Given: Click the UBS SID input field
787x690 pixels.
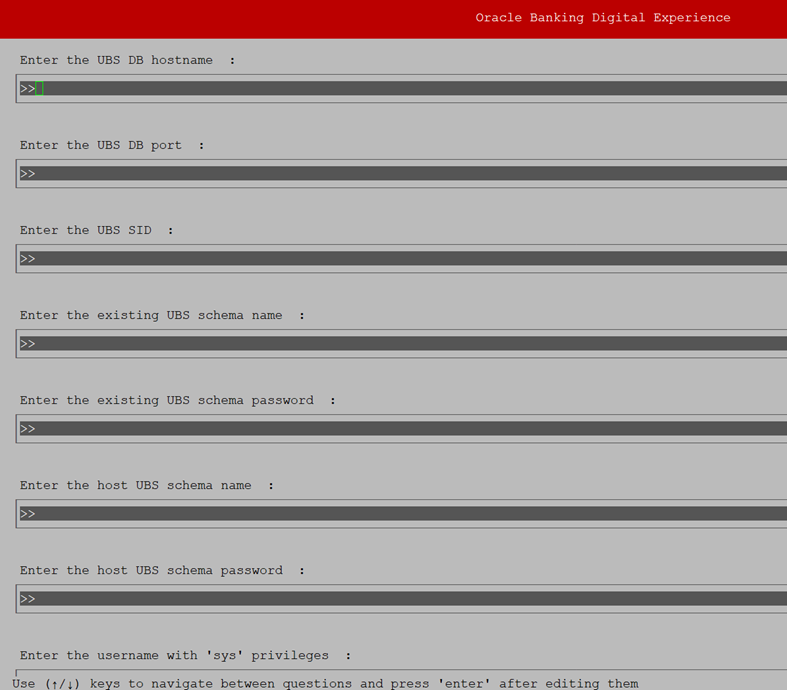Looking at the screenshot, I should coord(403,259).
